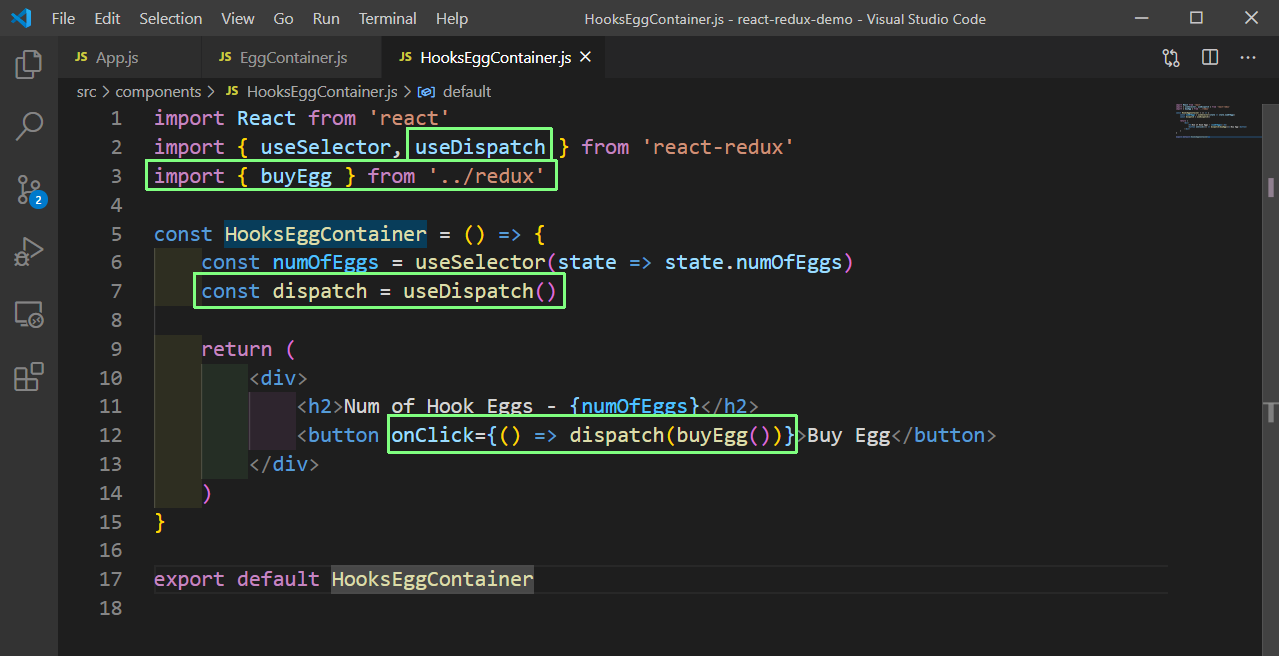The image size is (1279, 656).
Task: Click useDispatch in the import on line 2
Action: (480, 147)
